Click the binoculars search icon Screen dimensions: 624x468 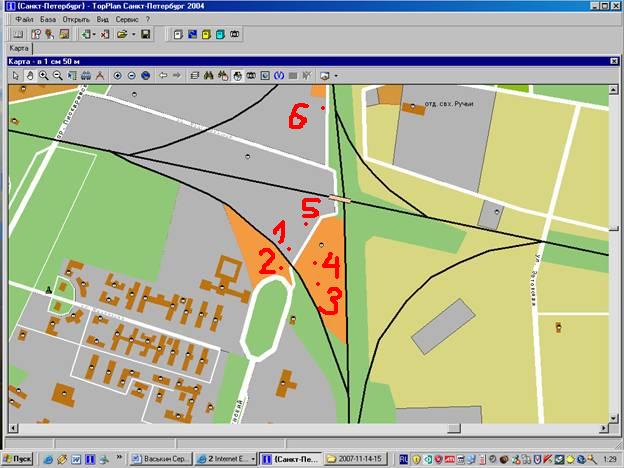[209, 75]
